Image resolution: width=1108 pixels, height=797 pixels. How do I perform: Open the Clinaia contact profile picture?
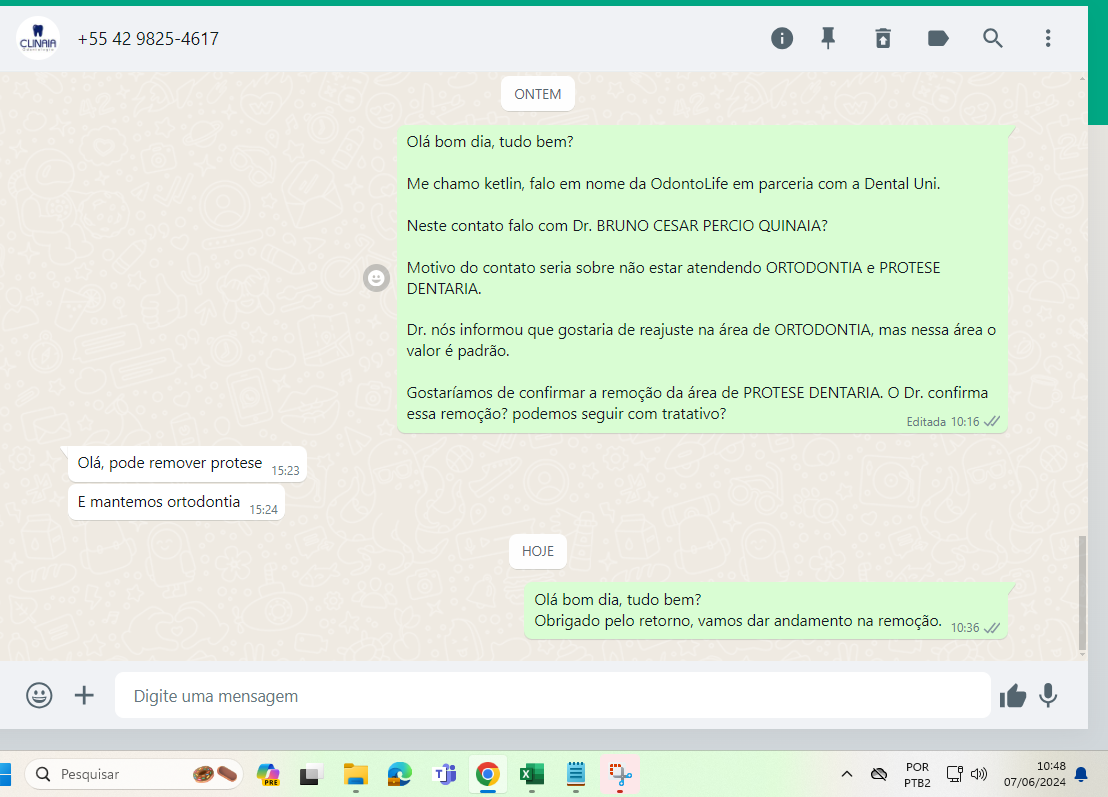tap(38, 38)
